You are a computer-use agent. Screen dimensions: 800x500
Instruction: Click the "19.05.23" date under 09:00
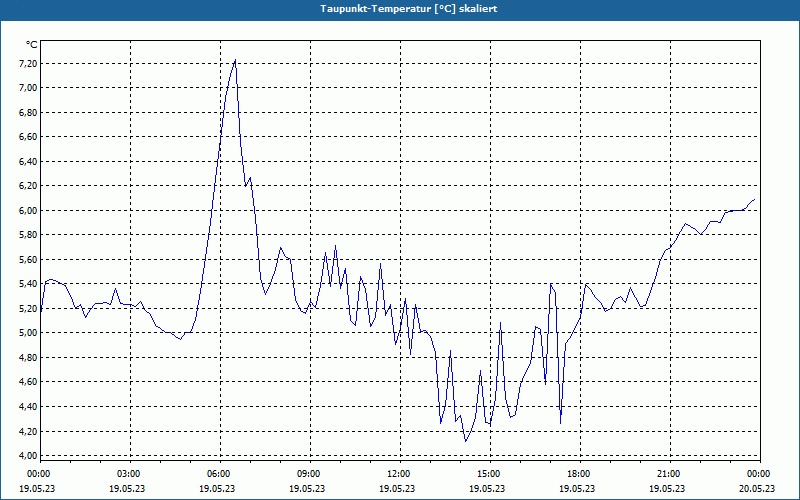[x=307, y=488]
